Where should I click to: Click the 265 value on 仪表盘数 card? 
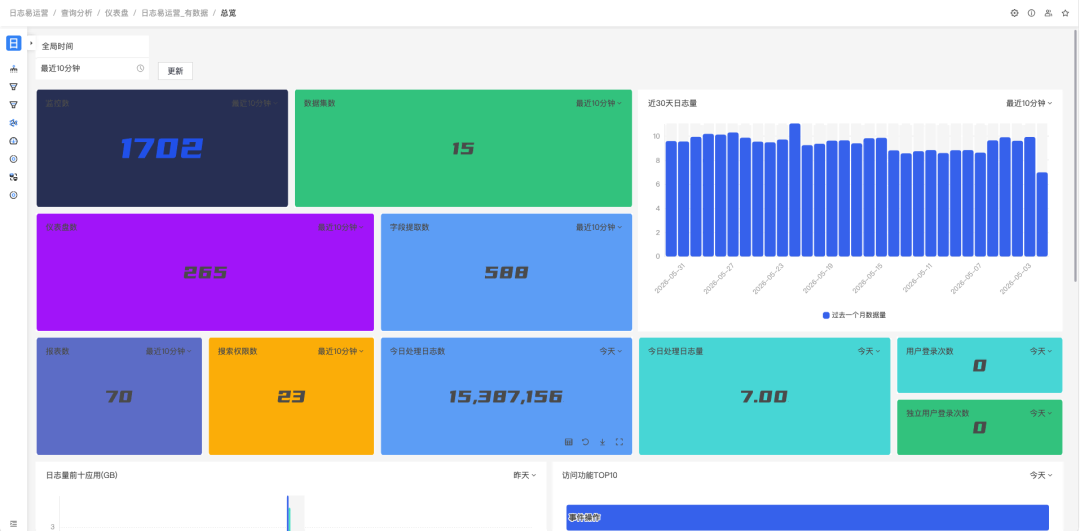(x=205, y=272)
